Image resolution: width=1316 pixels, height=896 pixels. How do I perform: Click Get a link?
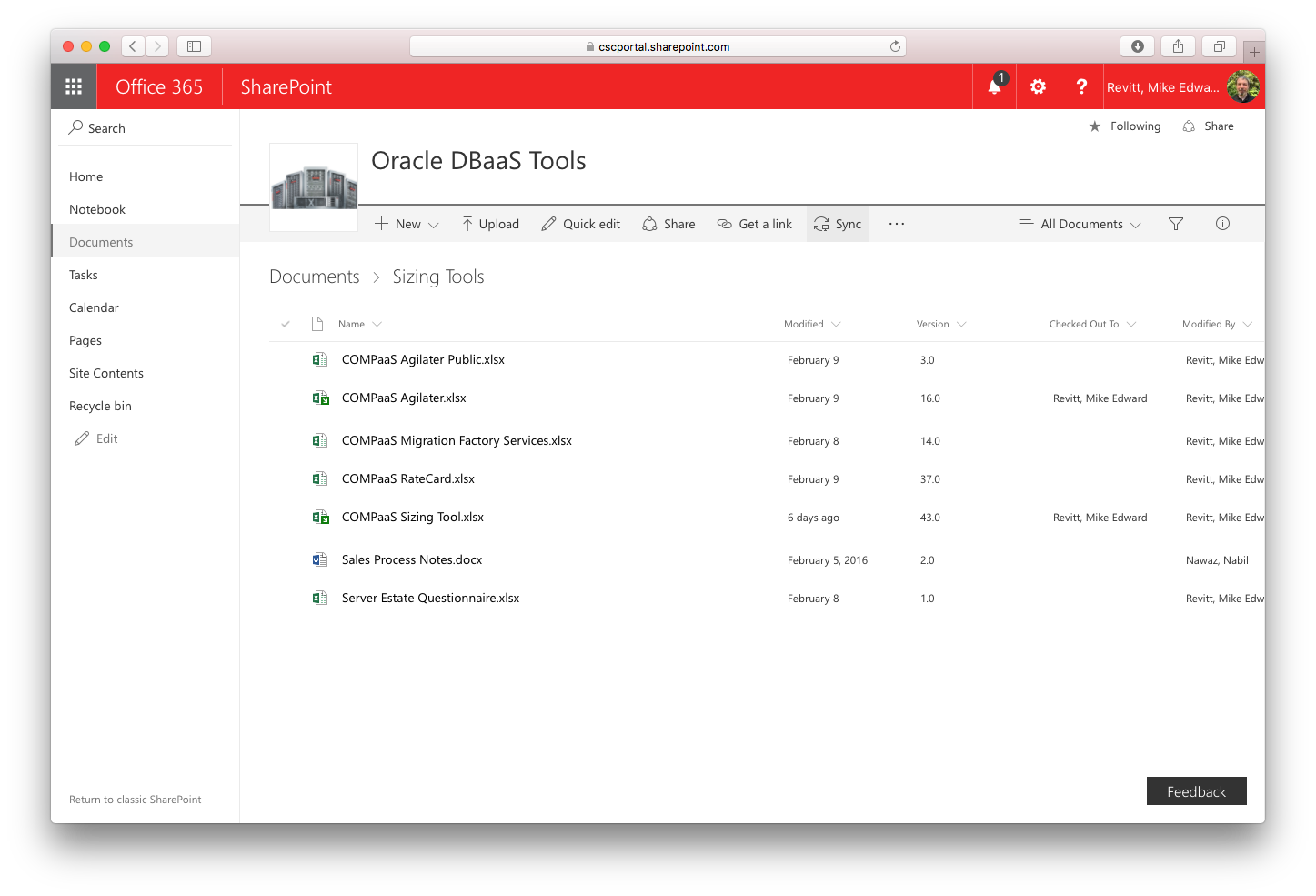tap(754, 224)
